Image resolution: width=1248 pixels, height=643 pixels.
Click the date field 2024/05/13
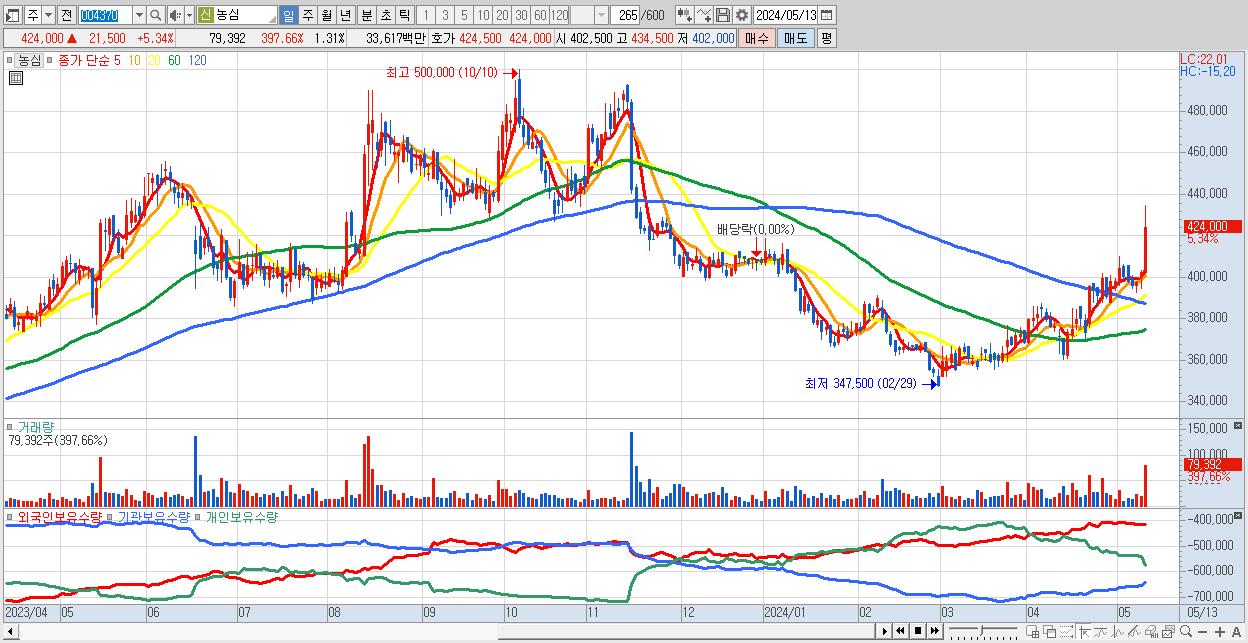click(x=786, y=15)
